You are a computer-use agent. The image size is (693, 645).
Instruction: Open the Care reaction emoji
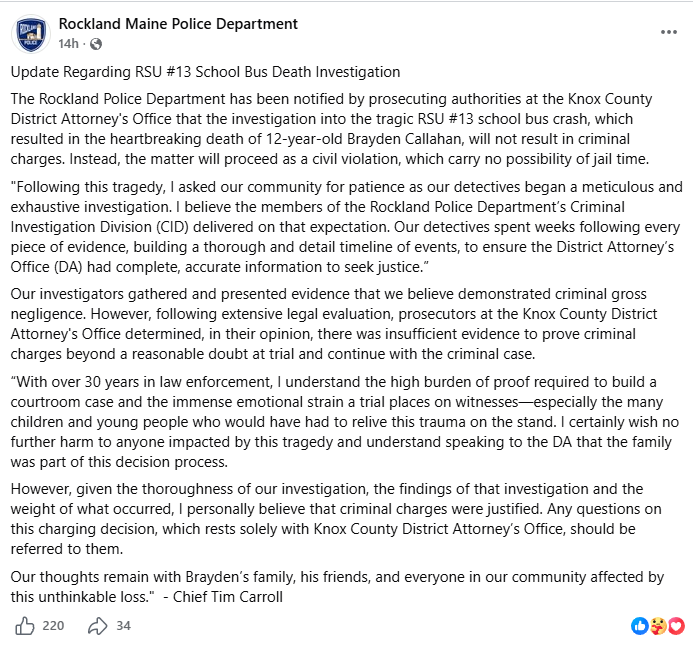pyautogui.click(x=658, y=626)
